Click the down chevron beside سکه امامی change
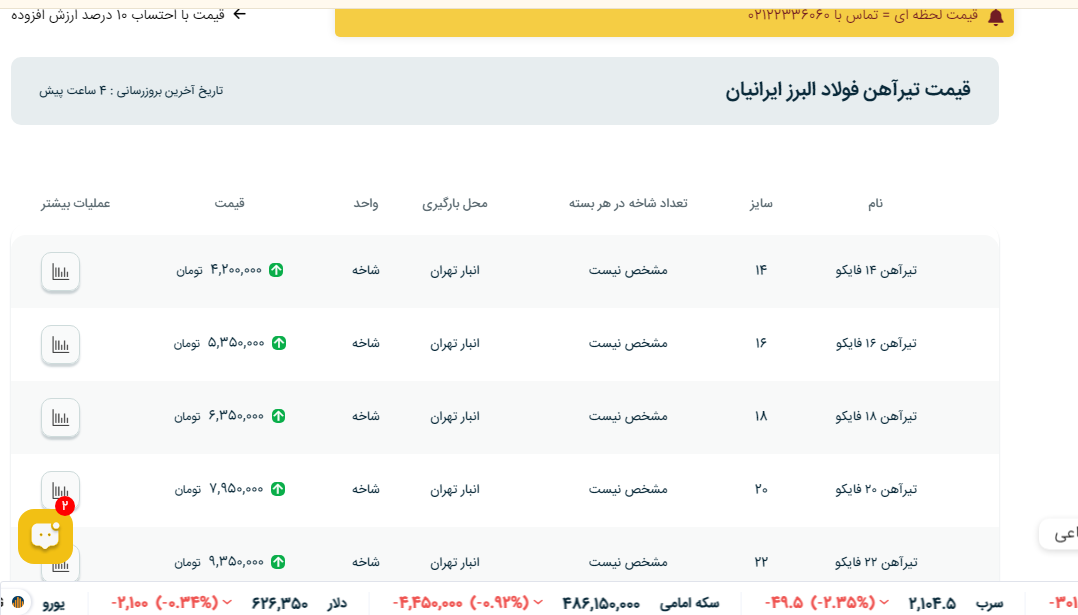This screenshot has width=1078, height=615. click(x=537, y=603)
